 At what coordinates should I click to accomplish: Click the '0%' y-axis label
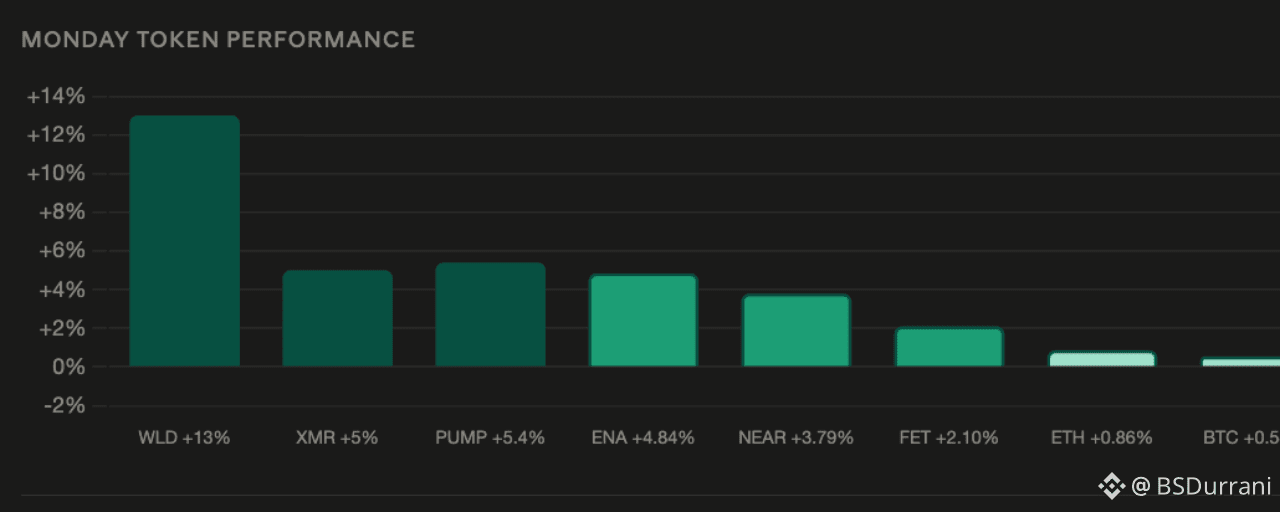[x=67, y=368]
